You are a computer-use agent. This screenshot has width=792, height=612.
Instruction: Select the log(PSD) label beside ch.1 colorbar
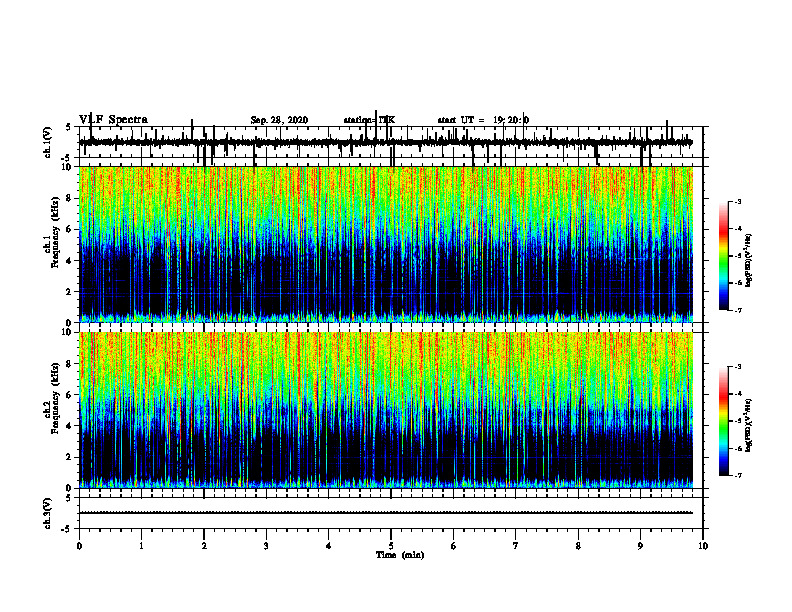click(x=748, y=261)
